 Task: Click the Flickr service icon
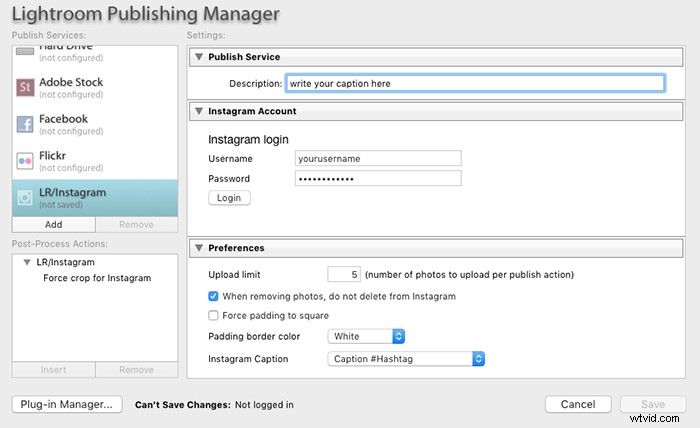25,160
